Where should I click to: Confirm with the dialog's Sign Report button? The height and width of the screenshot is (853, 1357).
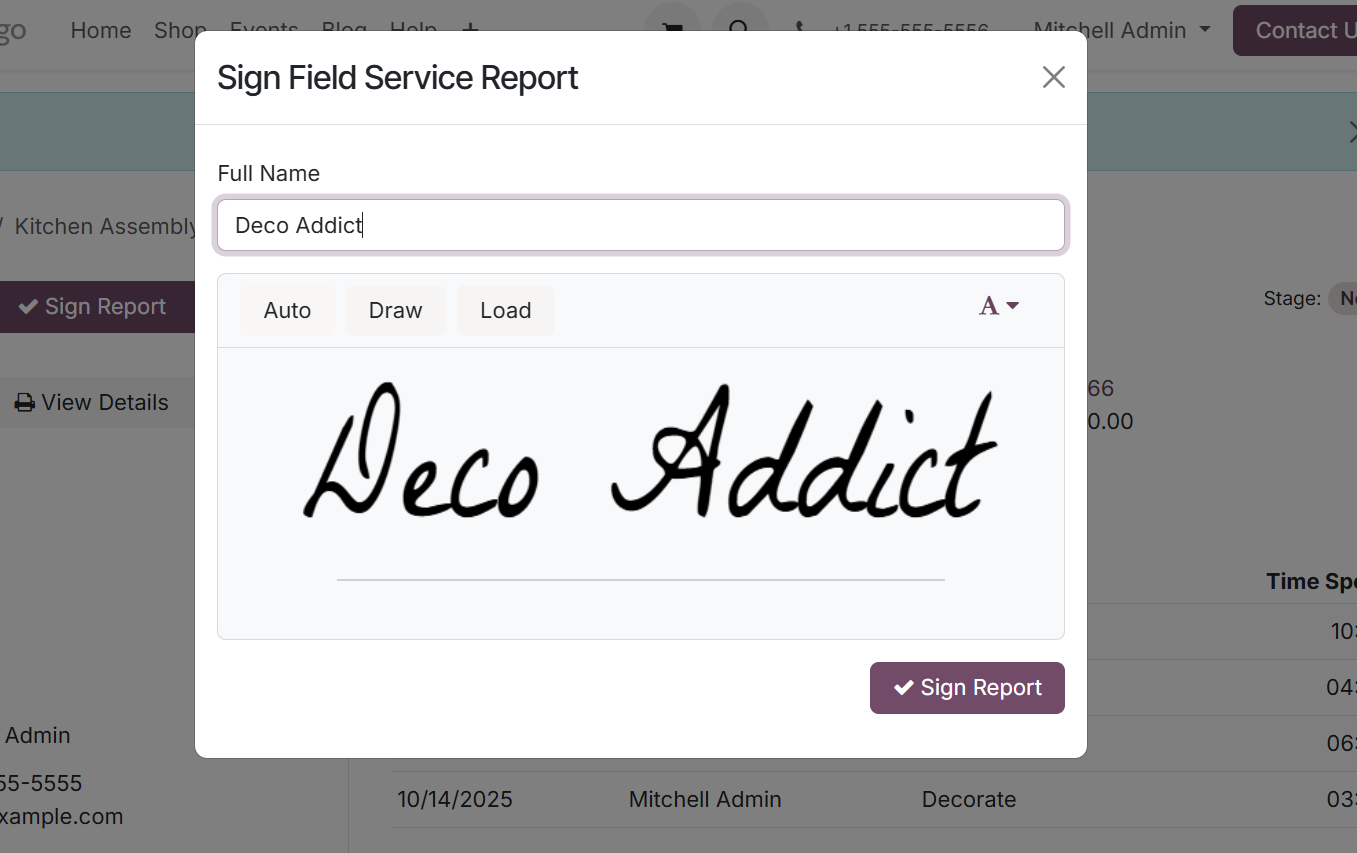967,688
